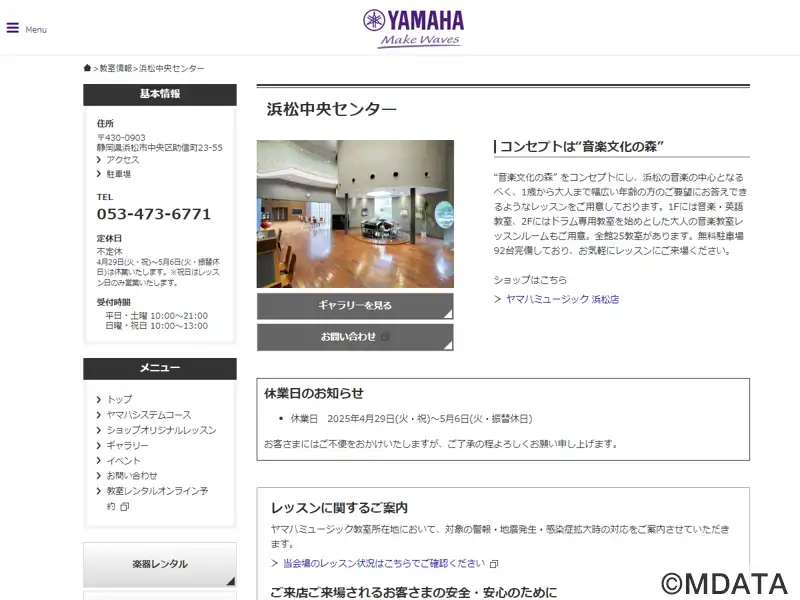800x600 pixels.
Task: Open the 駐車場 link
Action: (118, 174)
